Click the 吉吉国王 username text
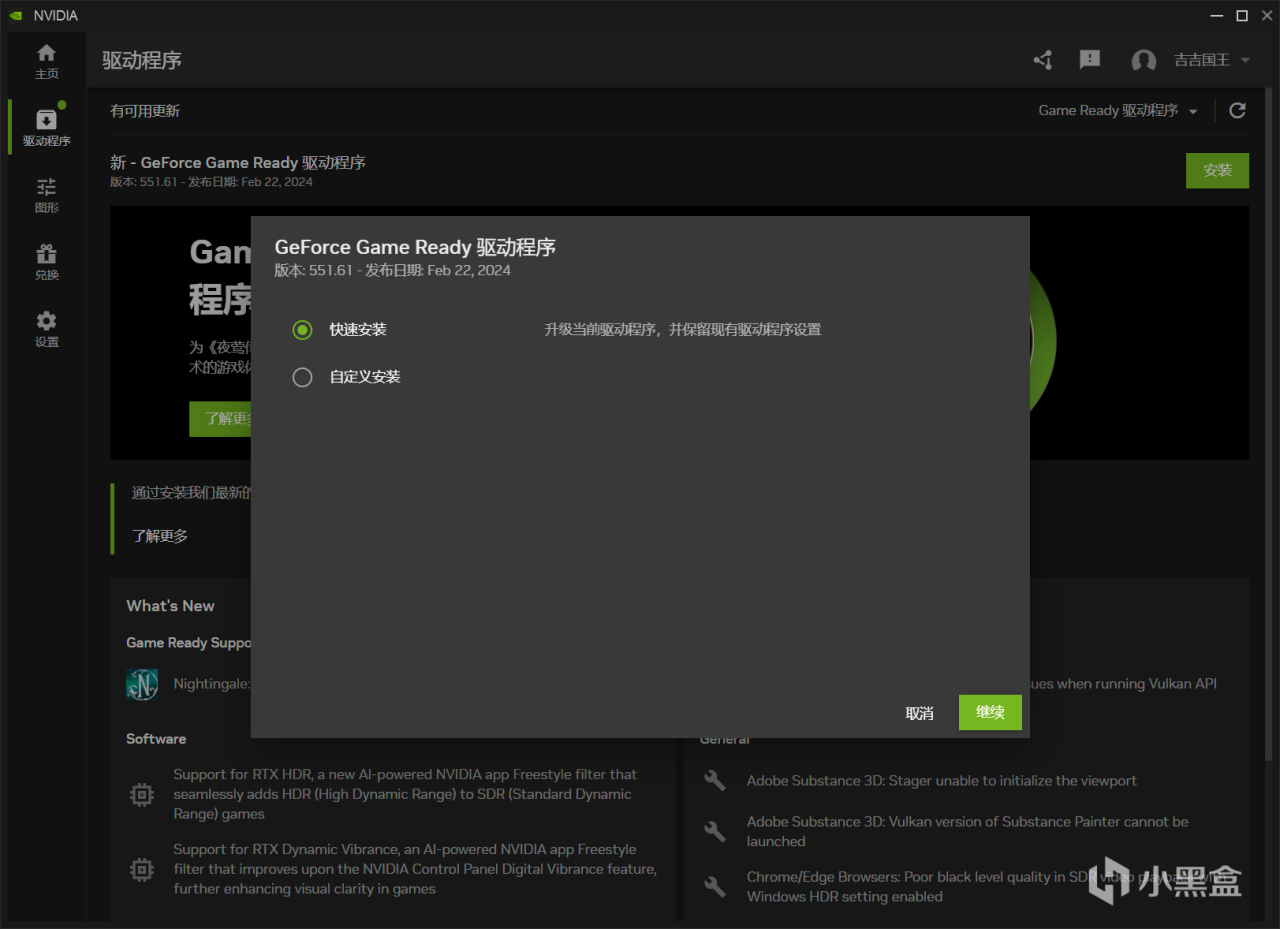The image size is (1280, 929). click(x=1202, y=60)
